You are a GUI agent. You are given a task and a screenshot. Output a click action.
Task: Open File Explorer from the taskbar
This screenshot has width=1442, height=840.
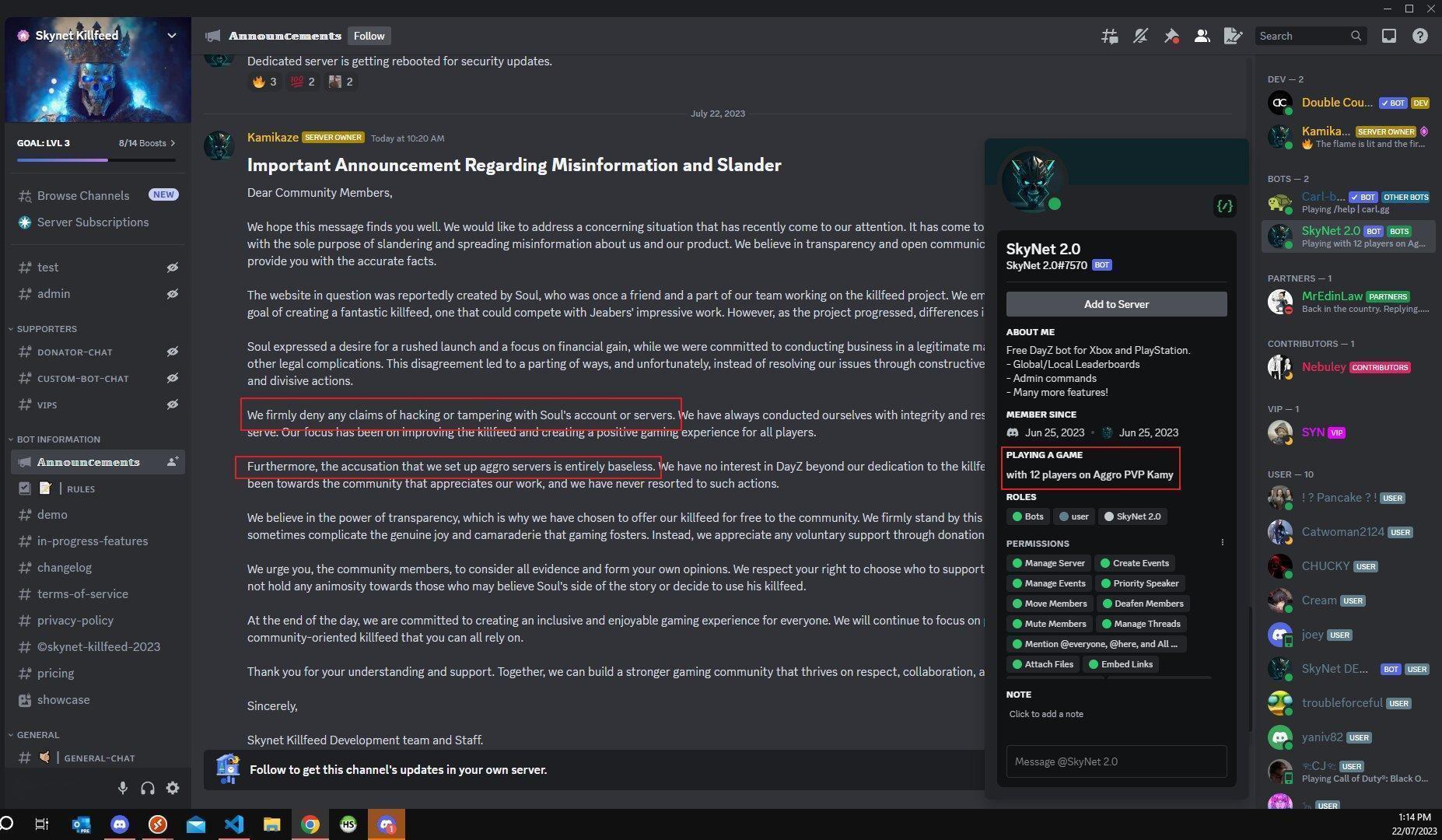click(271, 824)
